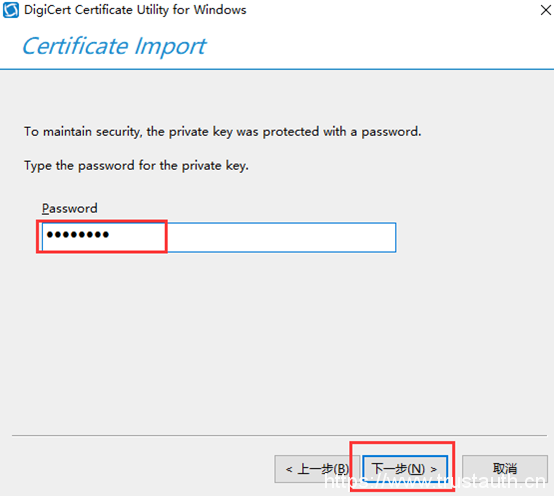Close the DigiCert Certificate Utility window
Image resolution: width=554 pixels, height=496 pixels.
[546, 10]
